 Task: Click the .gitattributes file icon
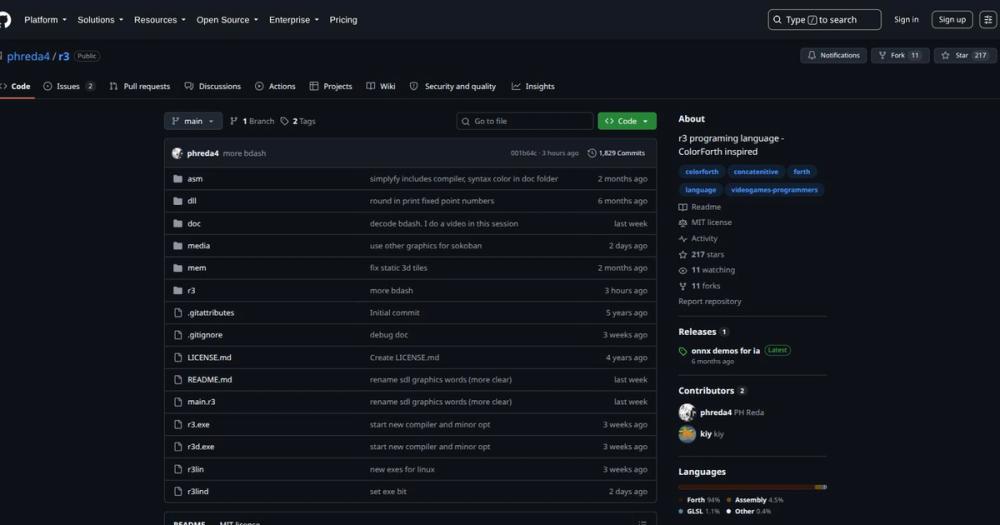178,313
